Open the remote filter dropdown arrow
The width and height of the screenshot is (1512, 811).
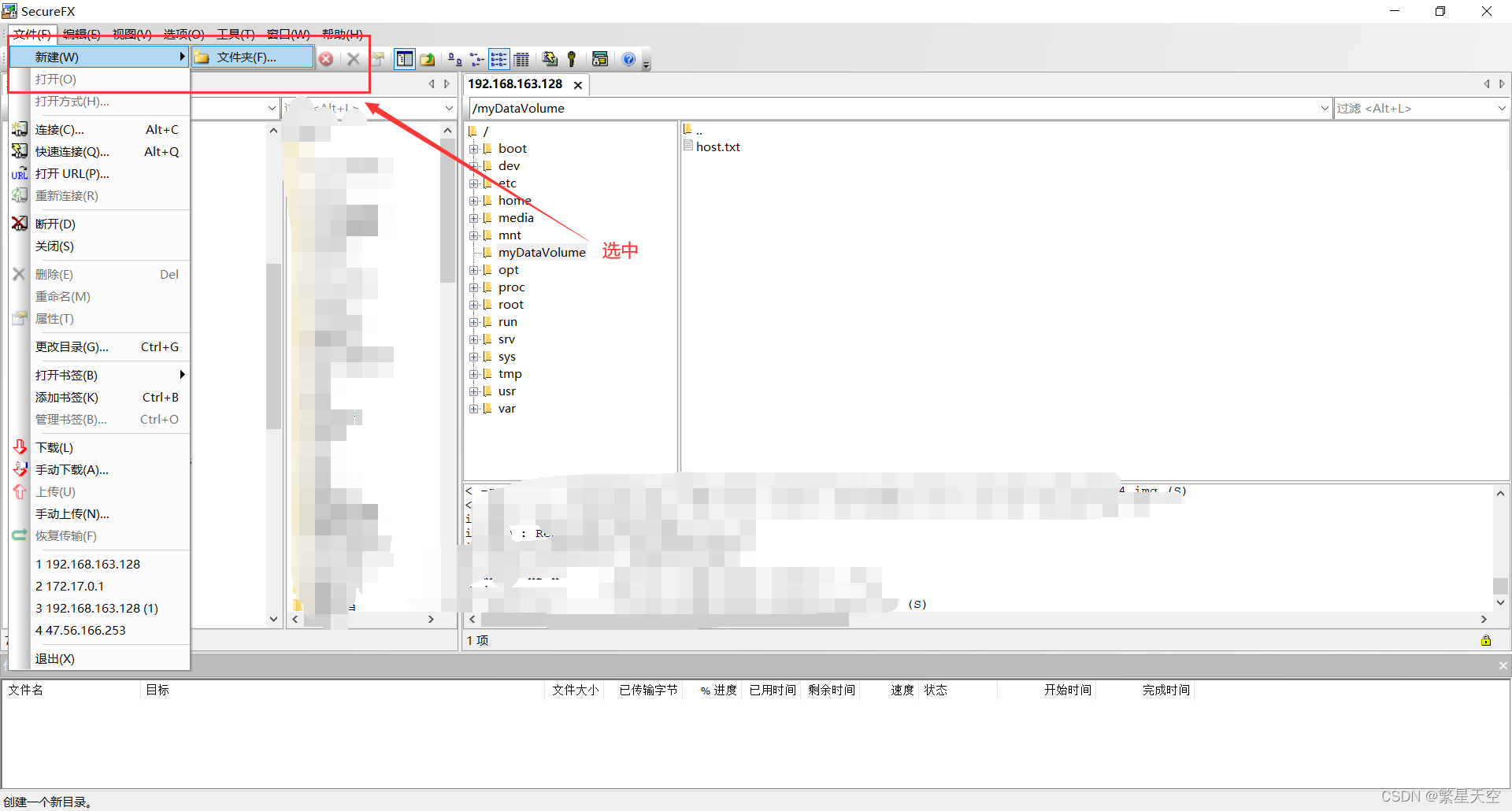pyautogui.click(x=1502, y=109)
